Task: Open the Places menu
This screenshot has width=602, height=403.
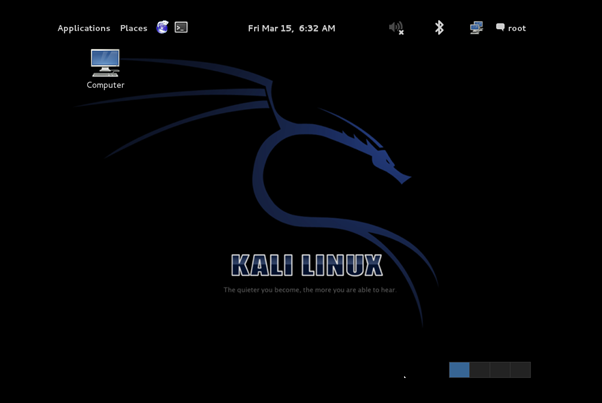Action: click(x=134, y=28)
